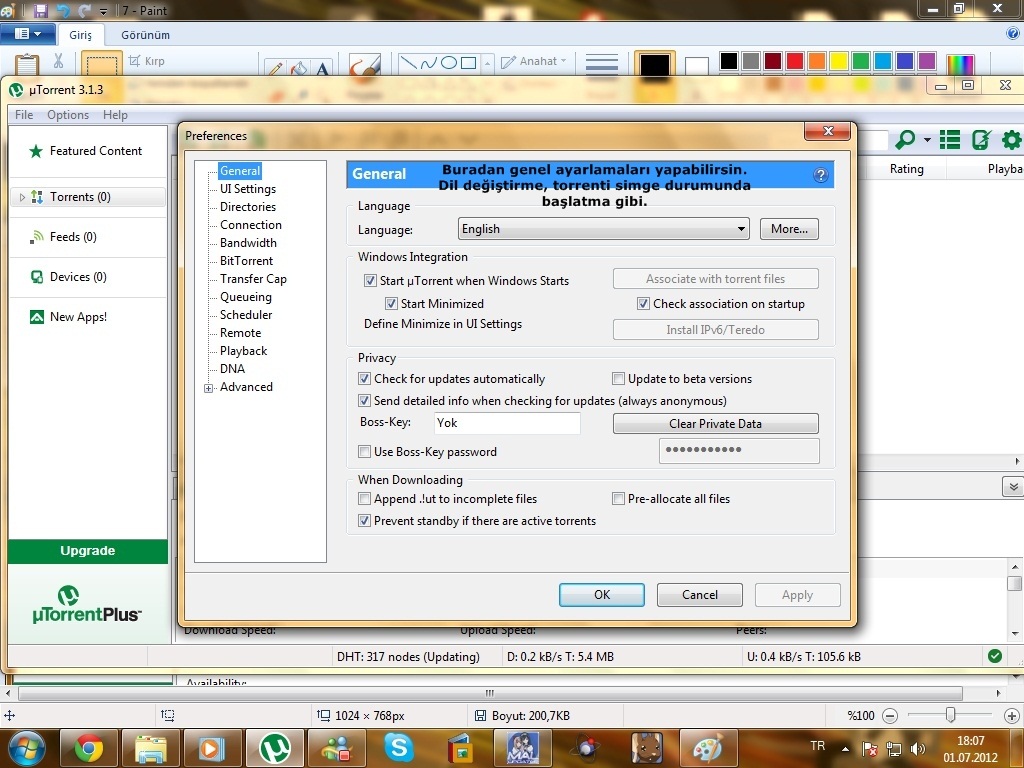Viewport: 1024px width, 768px height.
Task: Launch Google Chrome from the taskbar
Action: 89,748
